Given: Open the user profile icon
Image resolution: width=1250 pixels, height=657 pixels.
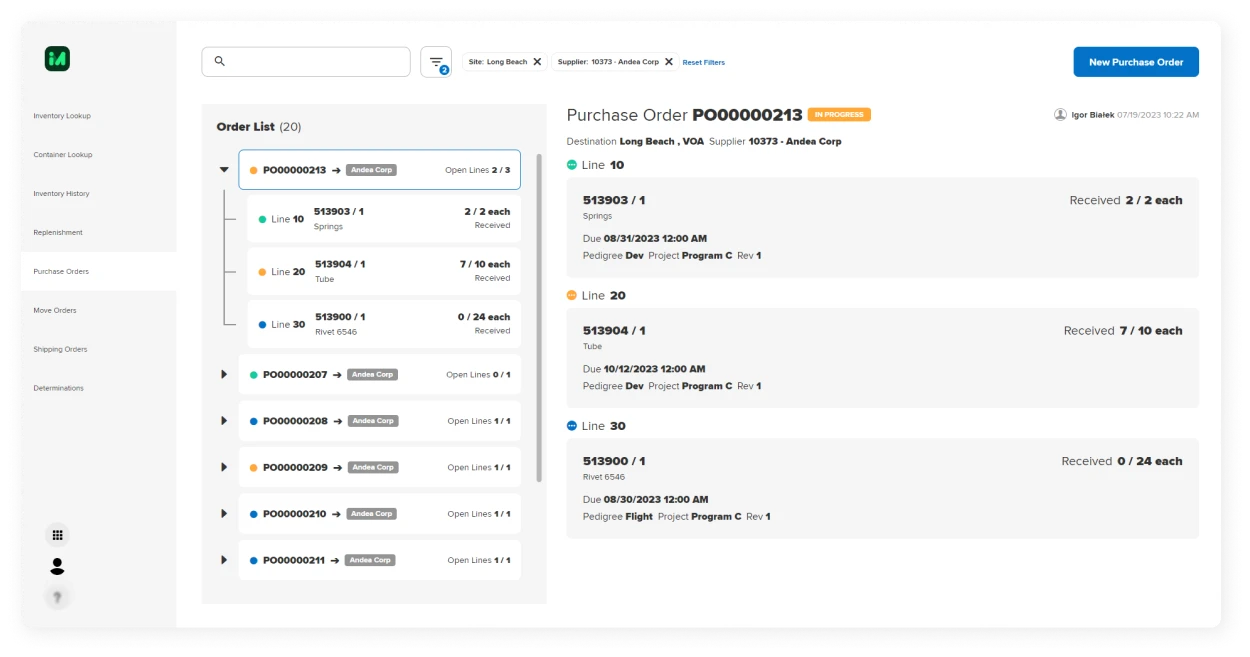Looking at the screenshot, I should [x=57, y=566].
